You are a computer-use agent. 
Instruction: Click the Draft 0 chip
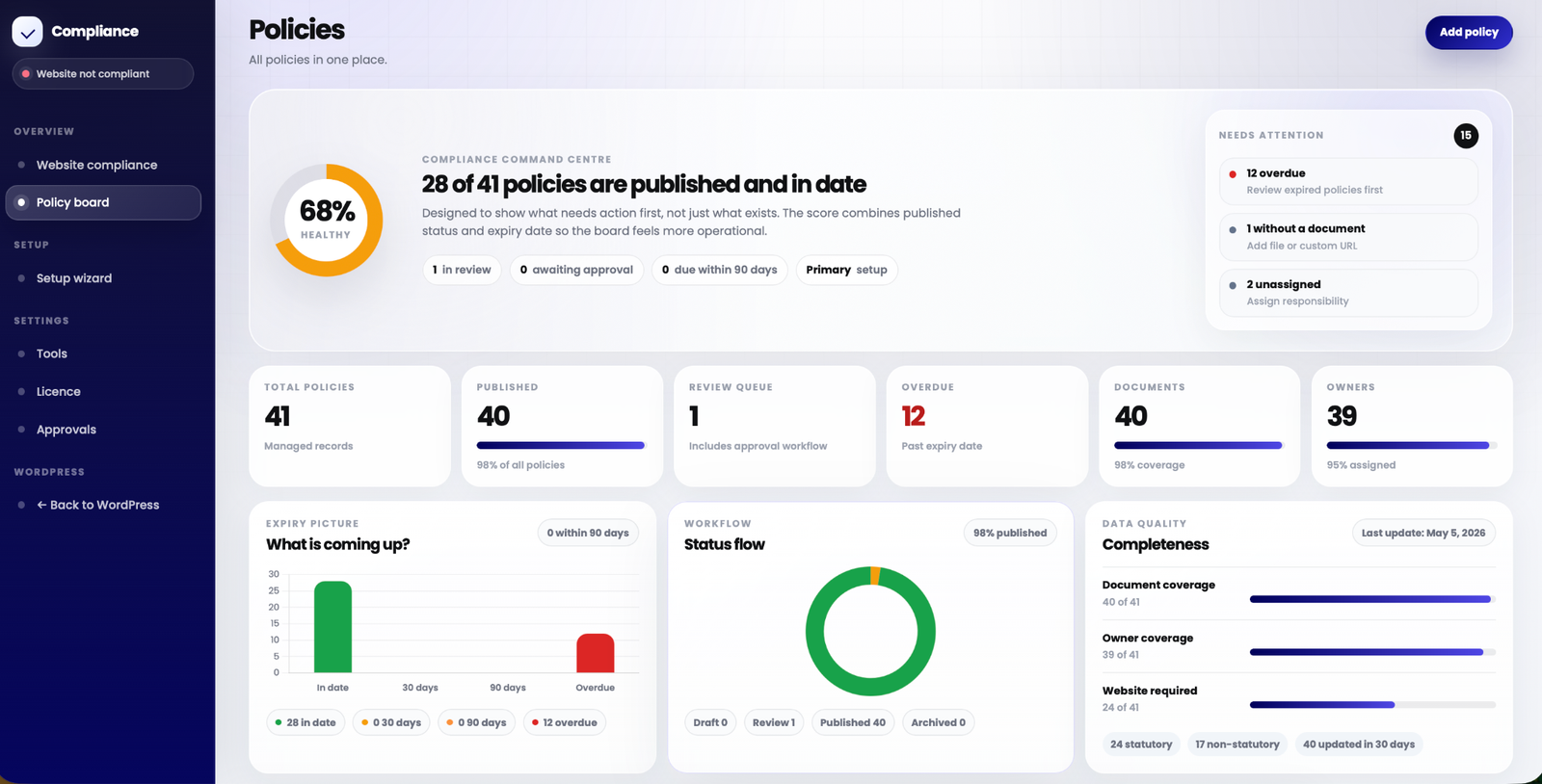(x=710, y=722)
